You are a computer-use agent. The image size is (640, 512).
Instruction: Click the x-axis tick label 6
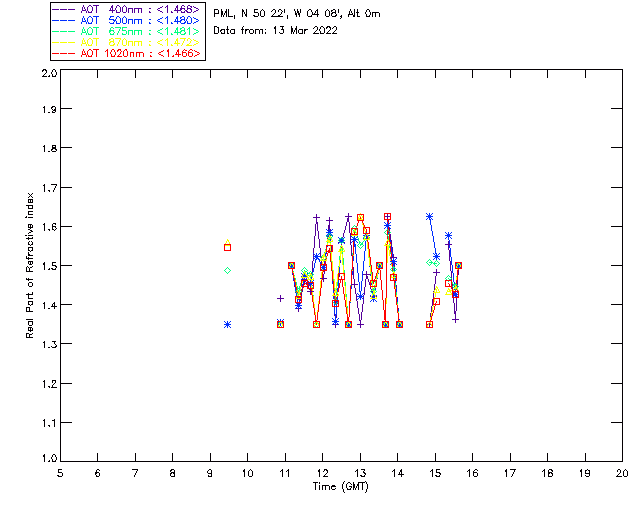pos(98,473)
